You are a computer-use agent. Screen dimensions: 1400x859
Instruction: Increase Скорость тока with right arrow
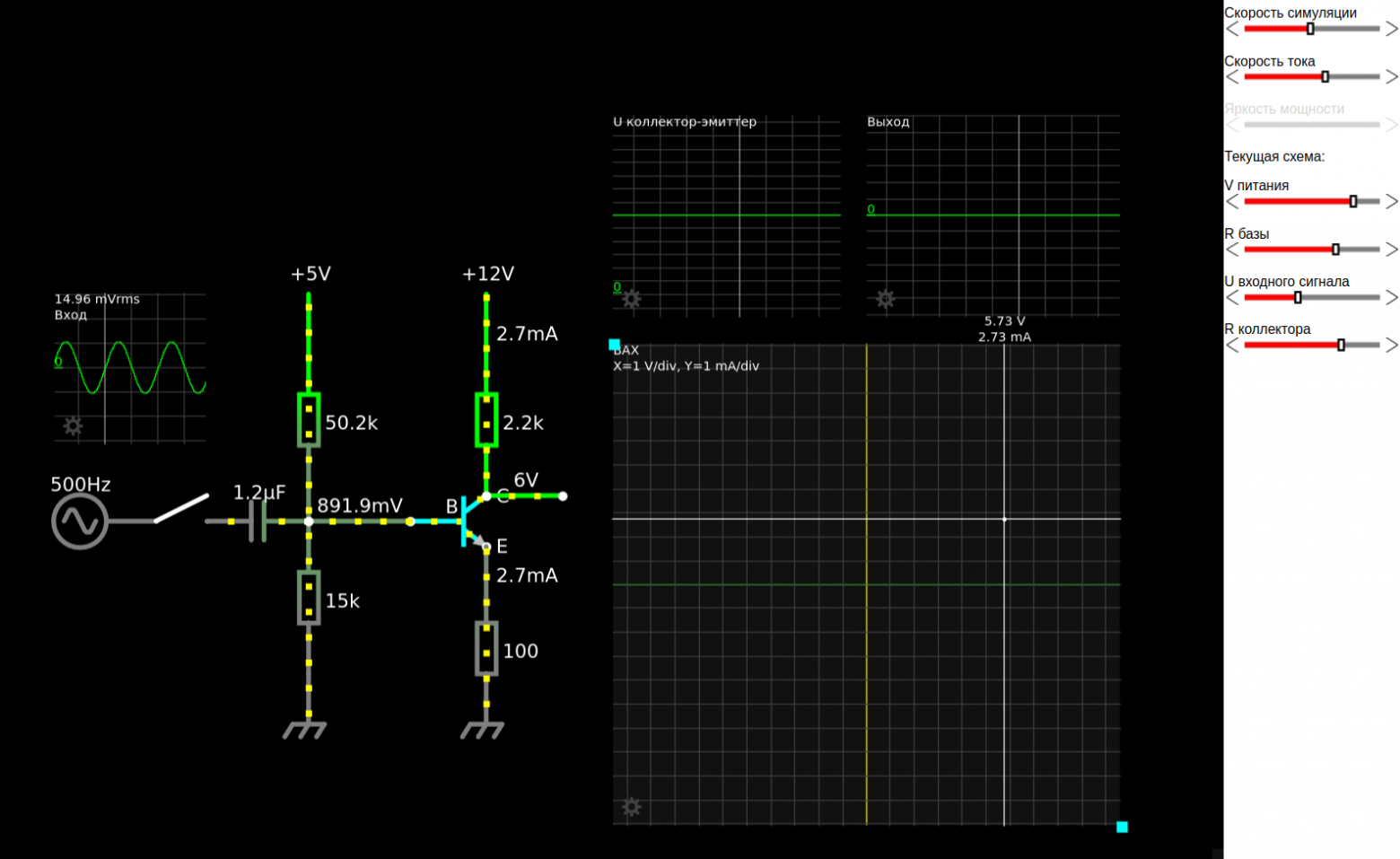(x=1392, y=77)
